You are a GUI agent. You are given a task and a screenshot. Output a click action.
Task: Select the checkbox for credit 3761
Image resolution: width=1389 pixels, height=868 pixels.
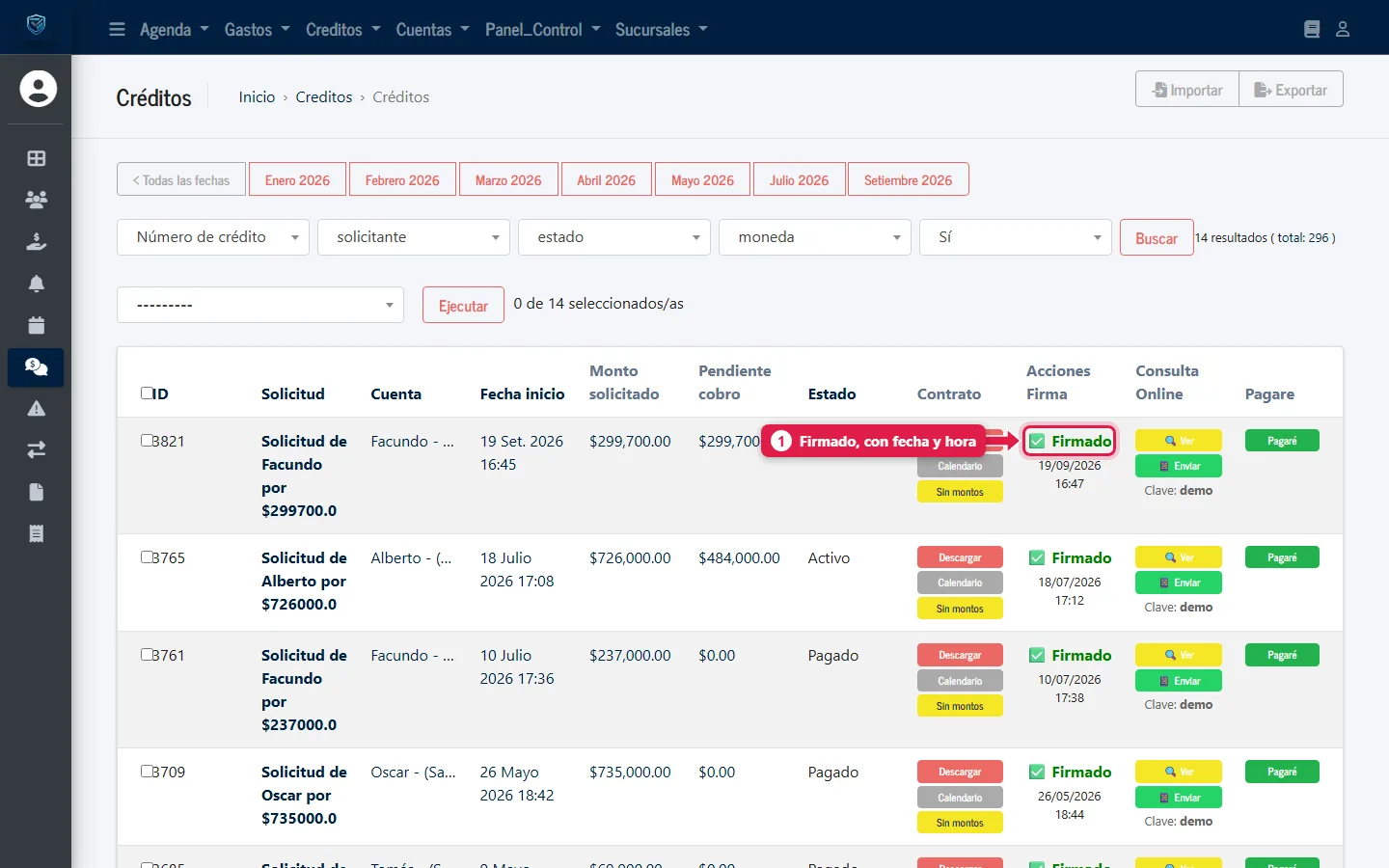coord(147,655)
